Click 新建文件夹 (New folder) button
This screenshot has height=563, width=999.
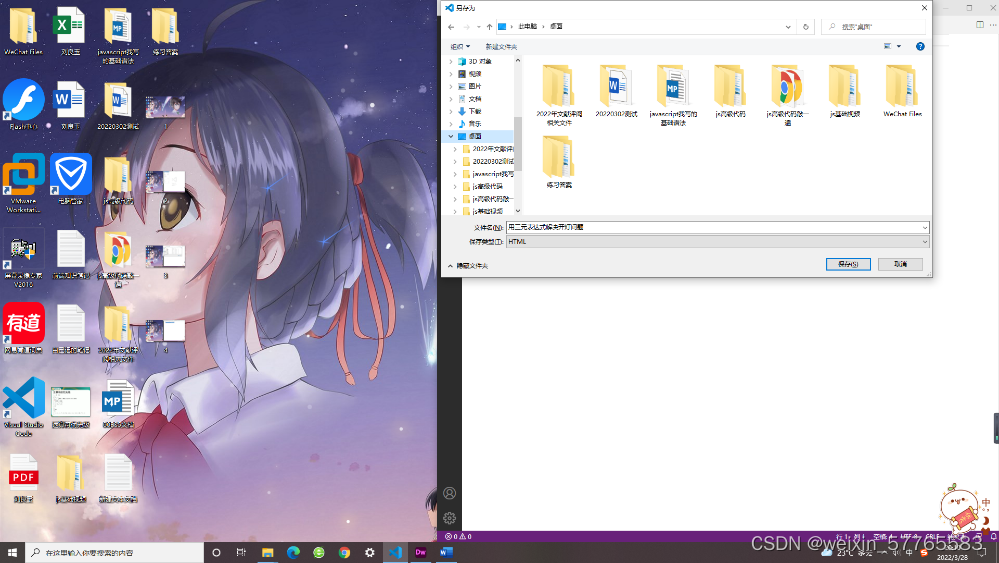point(501,46)
